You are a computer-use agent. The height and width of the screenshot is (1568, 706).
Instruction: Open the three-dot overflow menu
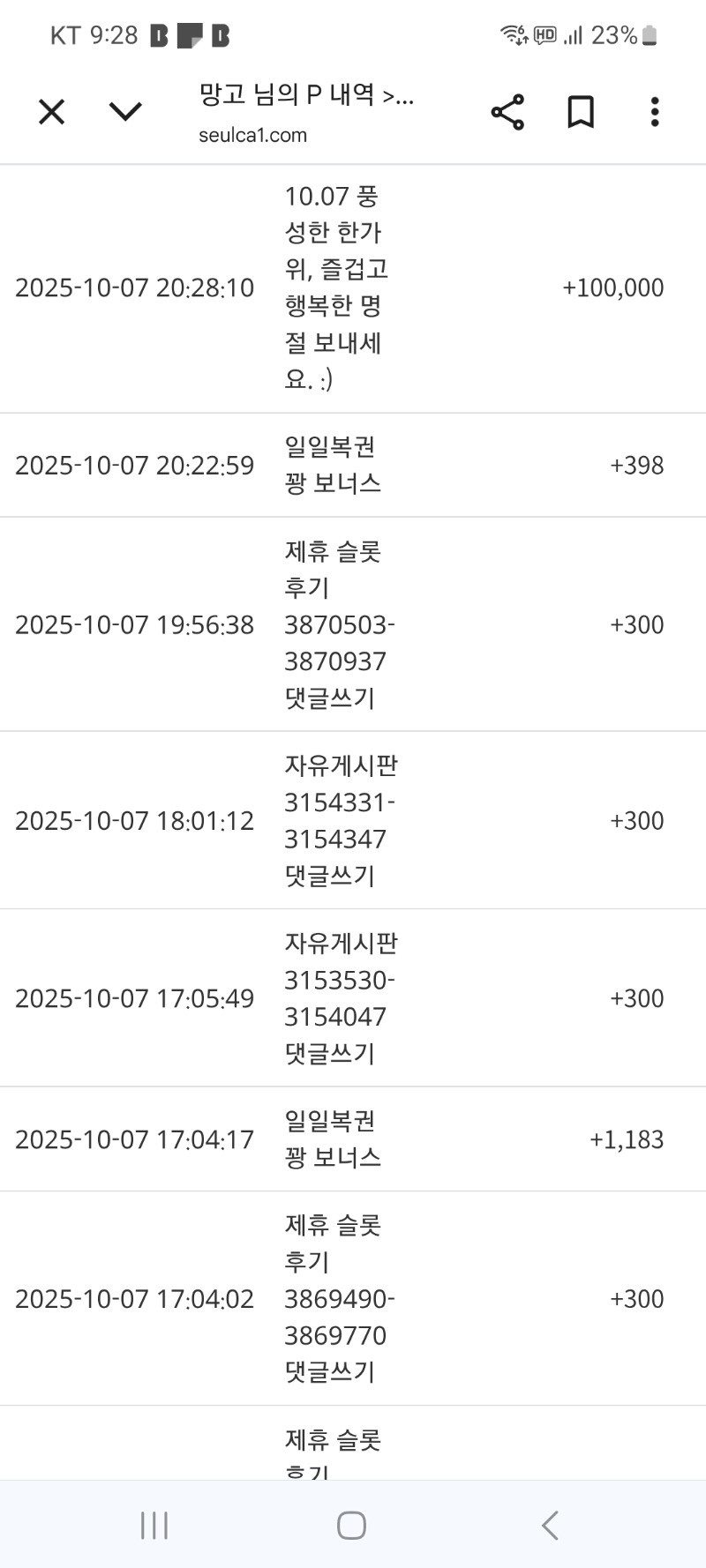pos(654,112)
